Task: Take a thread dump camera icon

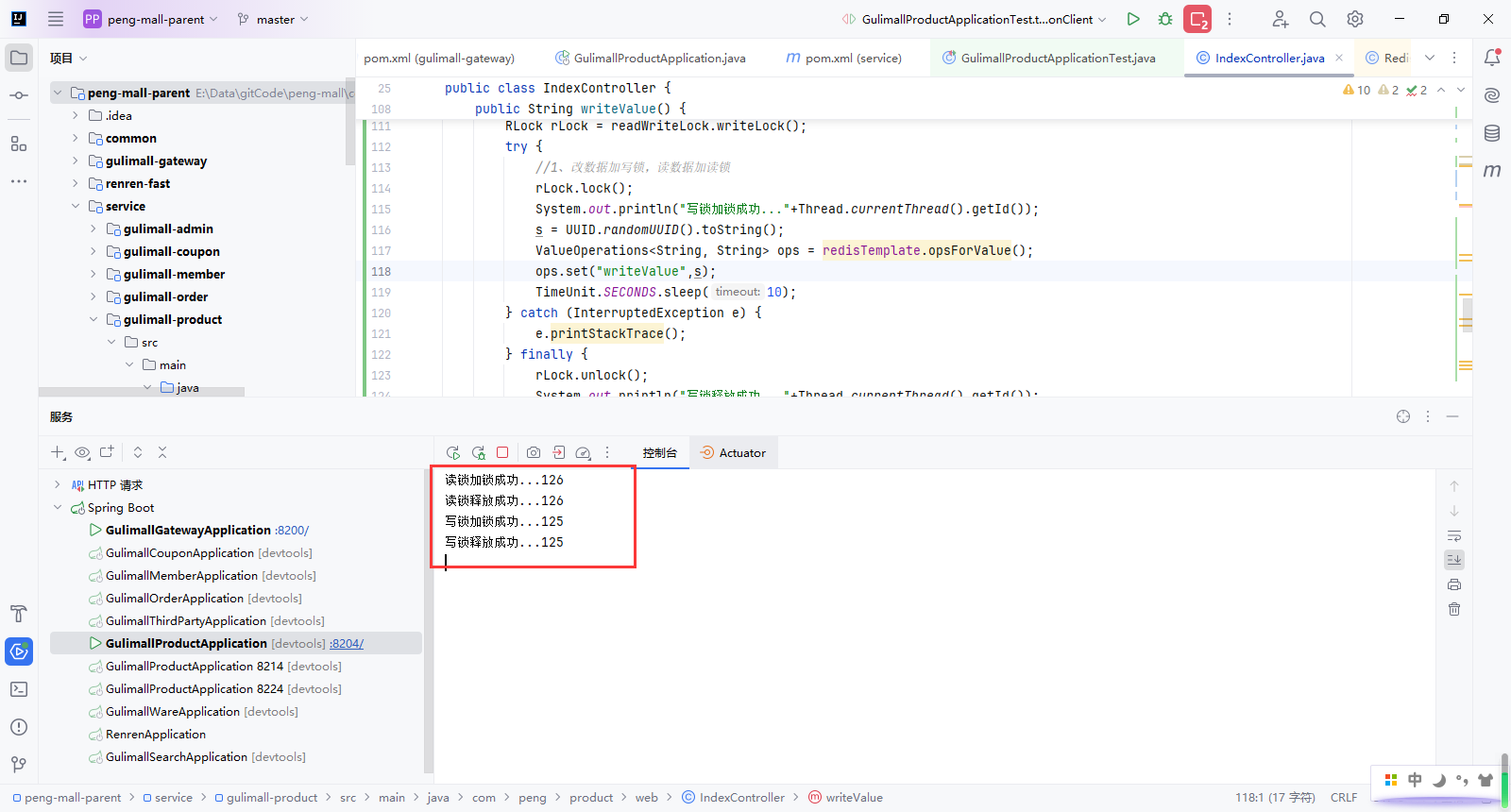Action: click(534, 453)
